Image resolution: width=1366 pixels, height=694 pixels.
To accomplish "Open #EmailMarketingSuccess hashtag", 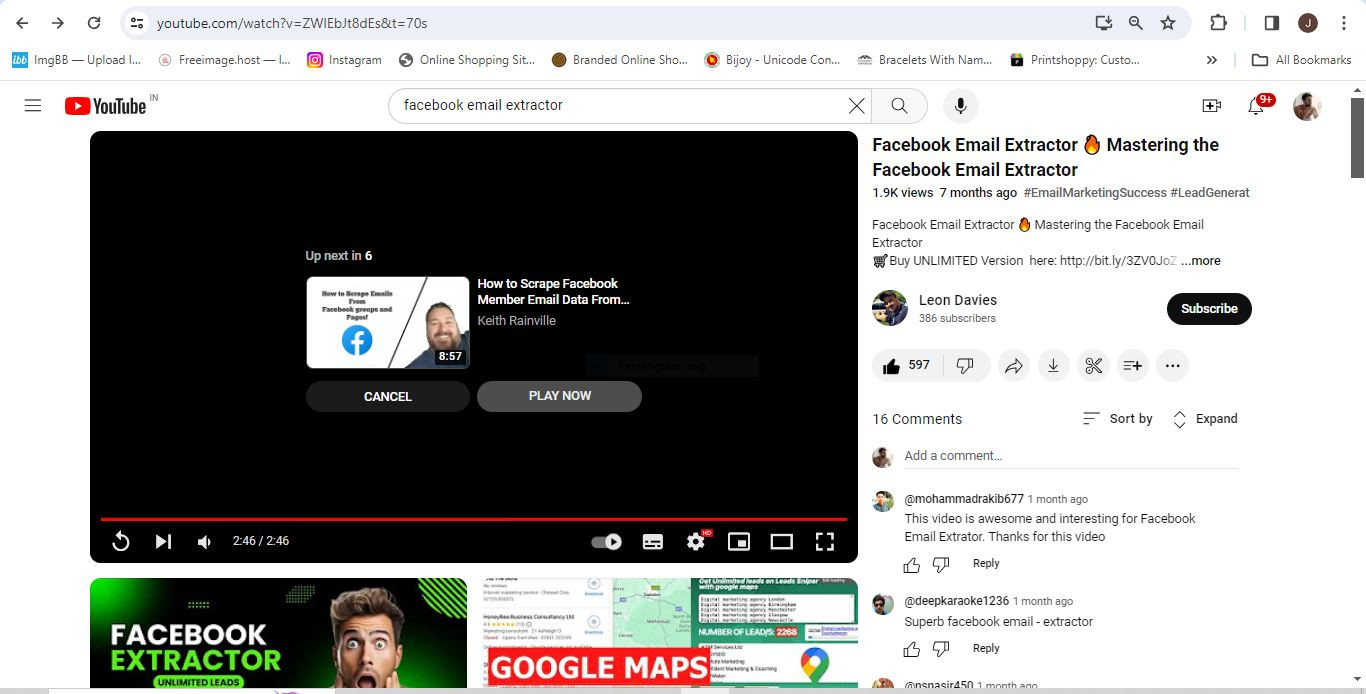I will (x=1095, y=193).
